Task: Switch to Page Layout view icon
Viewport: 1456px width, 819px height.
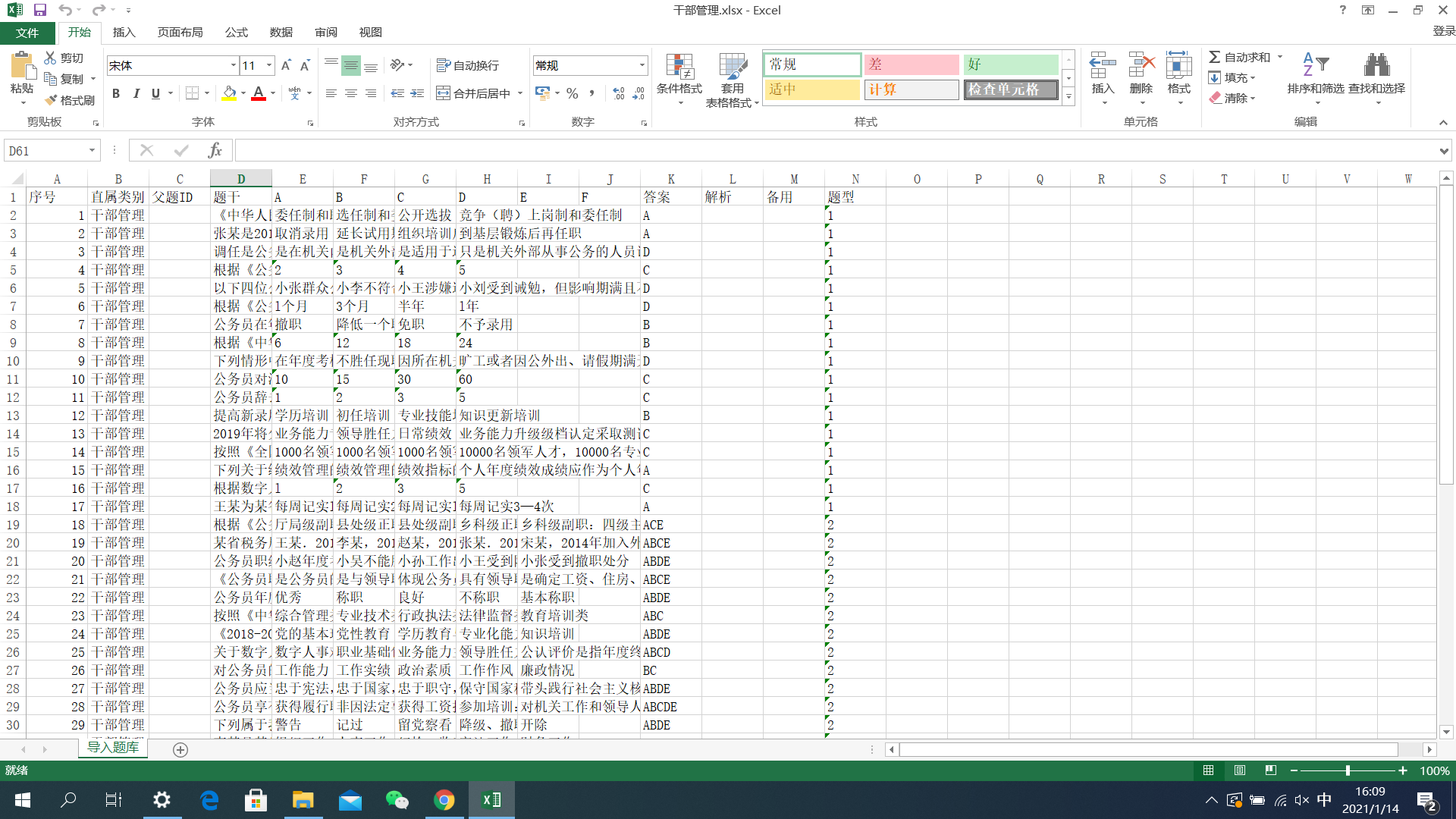Action: tap(1240, 770)
